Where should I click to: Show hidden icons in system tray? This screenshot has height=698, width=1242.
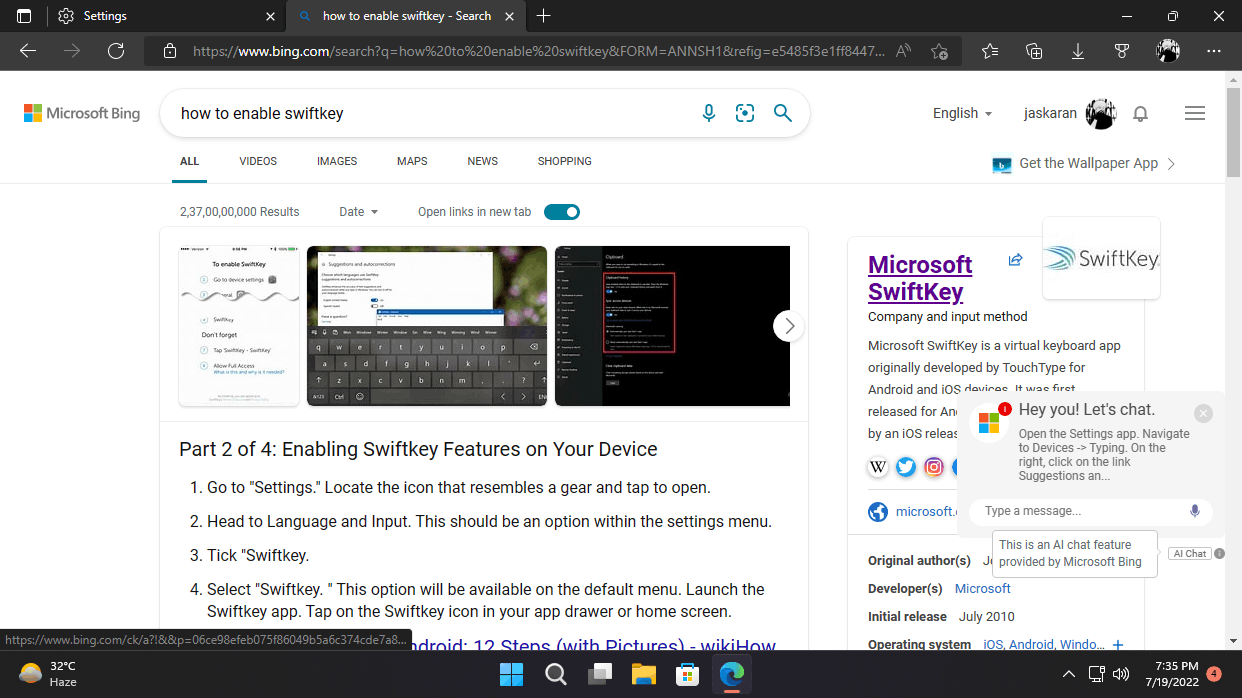click(1068, 674)
